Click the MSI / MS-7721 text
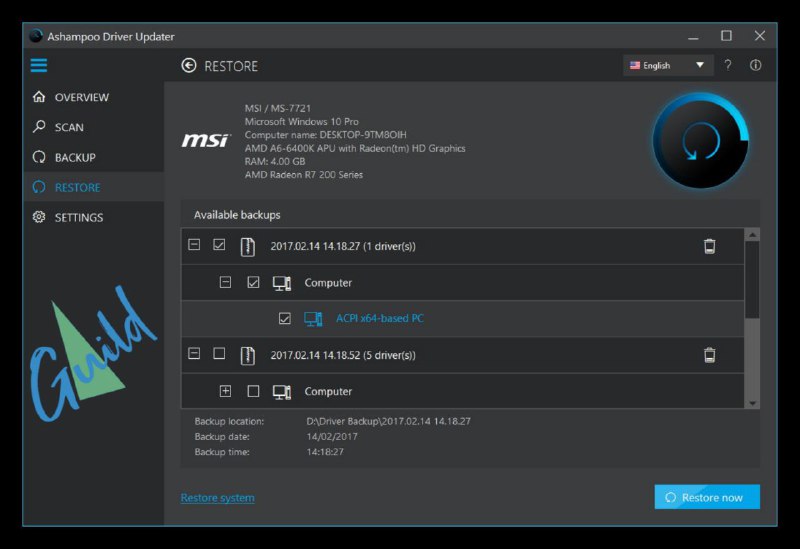 click(x=278, y=108)
